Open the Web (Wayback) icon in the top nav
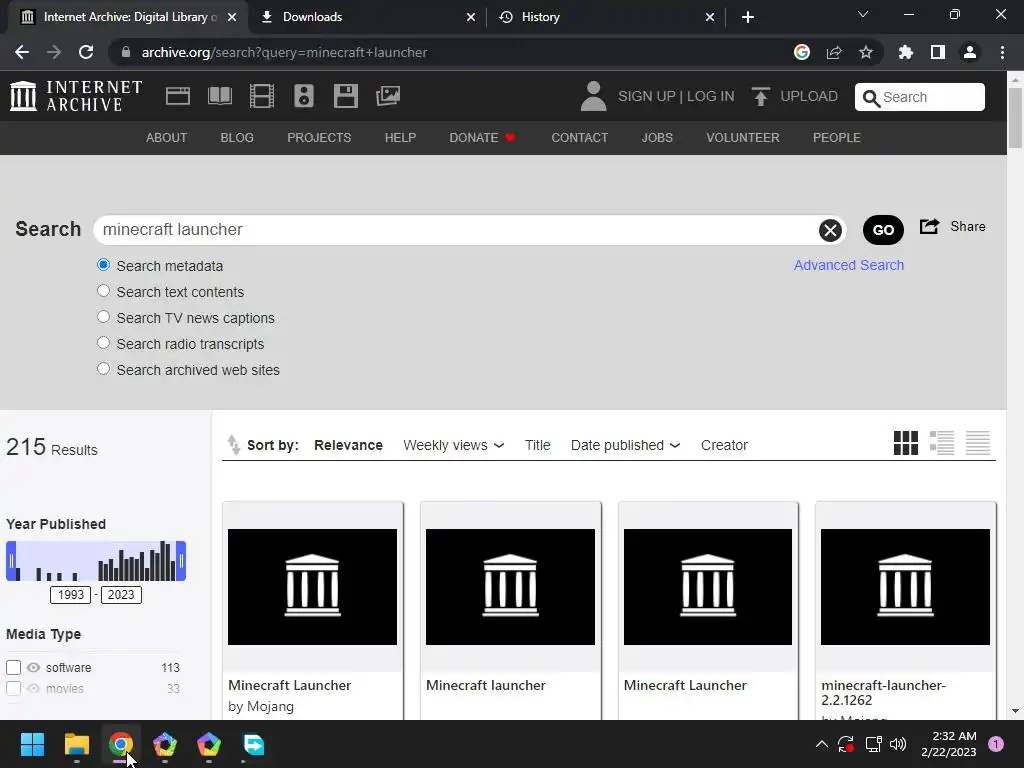 (178, 96)
